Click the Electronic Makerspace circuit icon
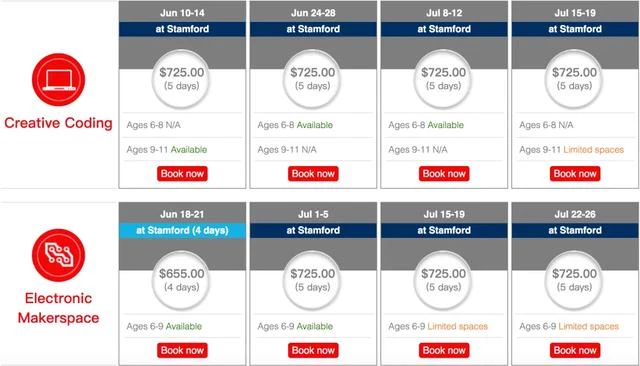 58,255
